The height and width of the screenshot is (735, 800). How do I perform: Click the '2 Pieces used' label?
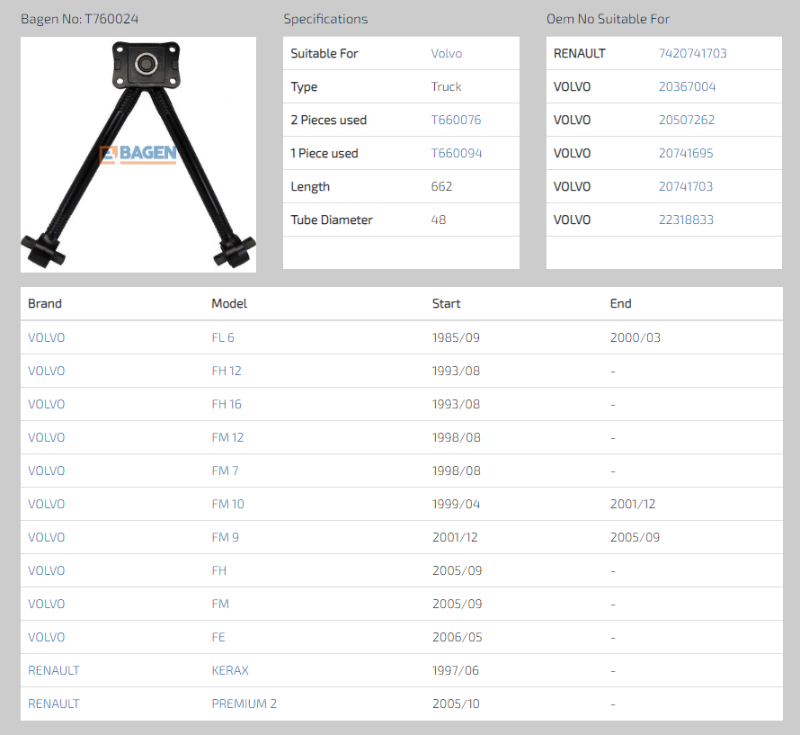click(x=329, y=120)
